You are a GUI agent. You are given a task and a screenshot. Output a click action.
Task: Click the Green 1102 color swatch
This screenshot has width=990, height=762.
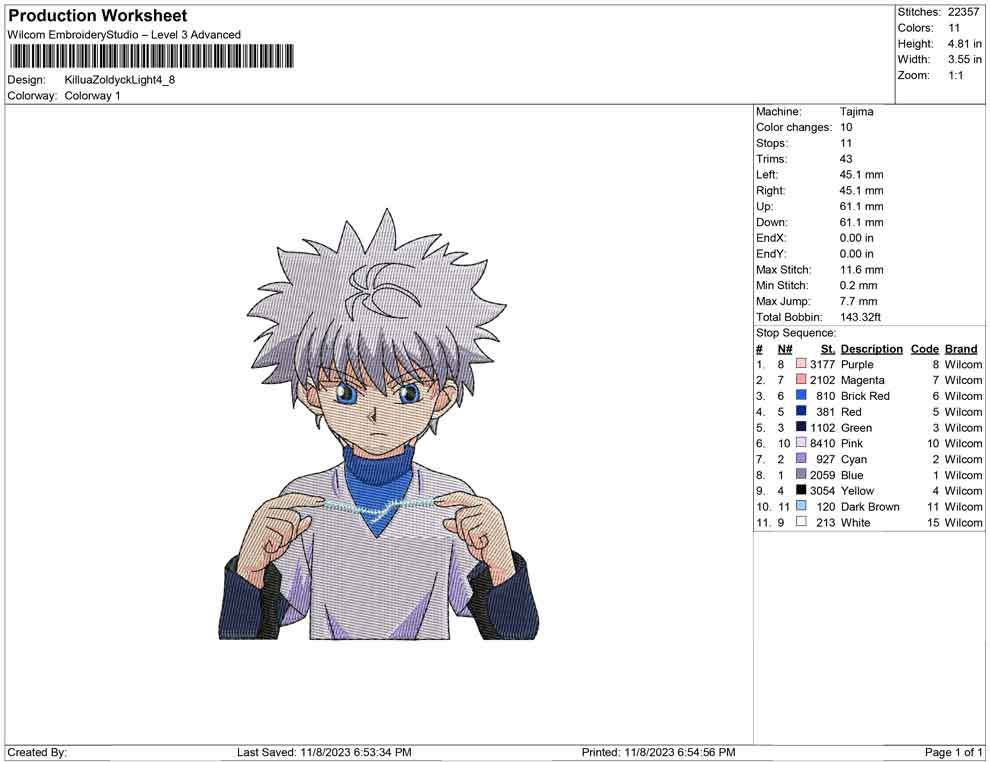(801, 427)
